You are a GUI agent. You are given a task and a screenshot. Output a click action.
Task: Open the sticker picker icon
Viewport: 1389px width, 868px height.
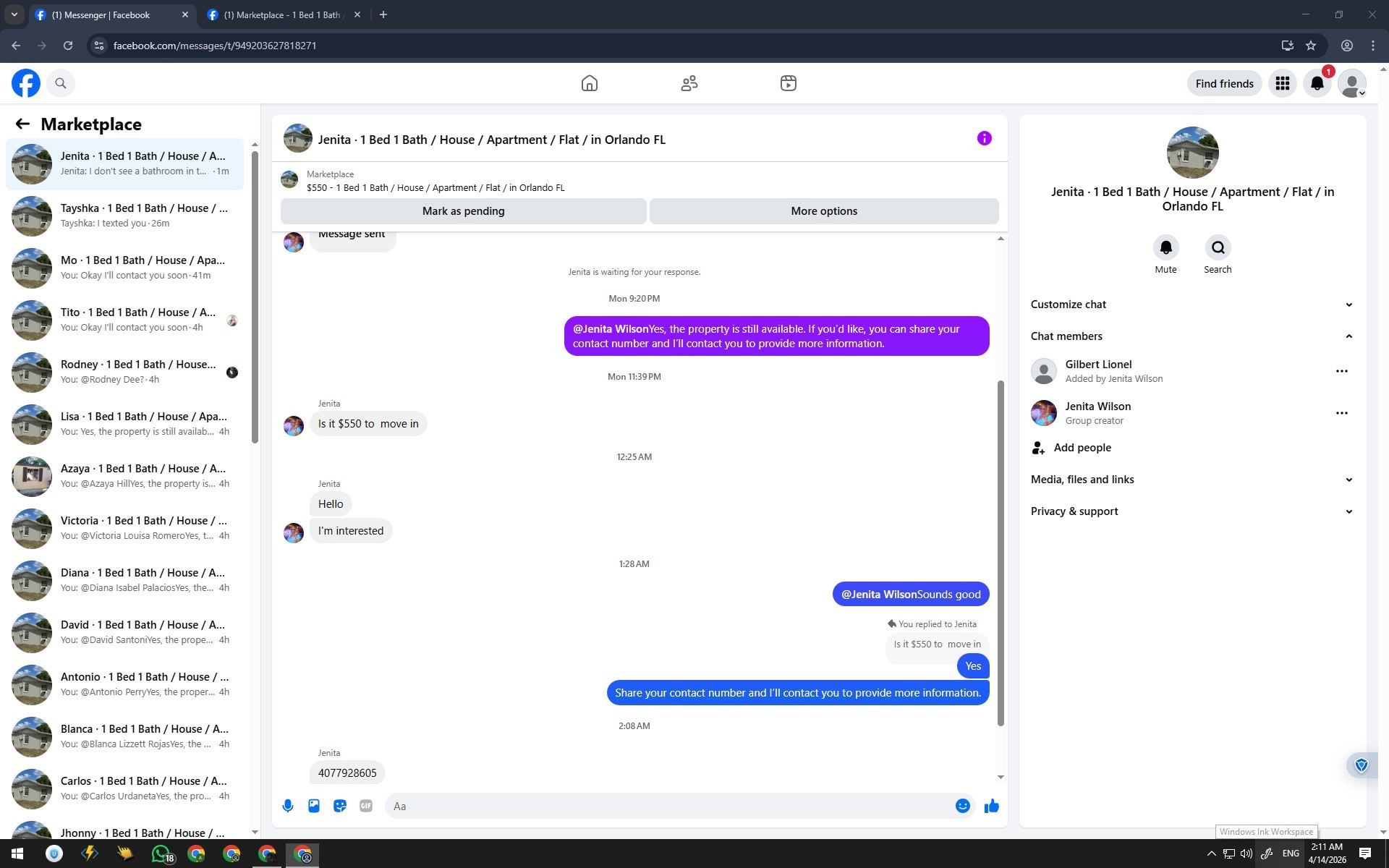[x=340, y=806]
